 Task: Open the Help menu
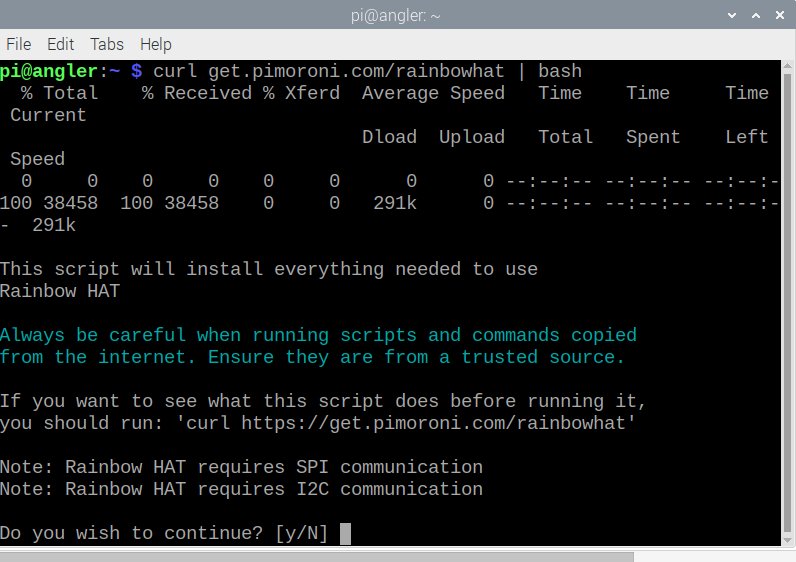pyautogui.click(x=156, y=44)
